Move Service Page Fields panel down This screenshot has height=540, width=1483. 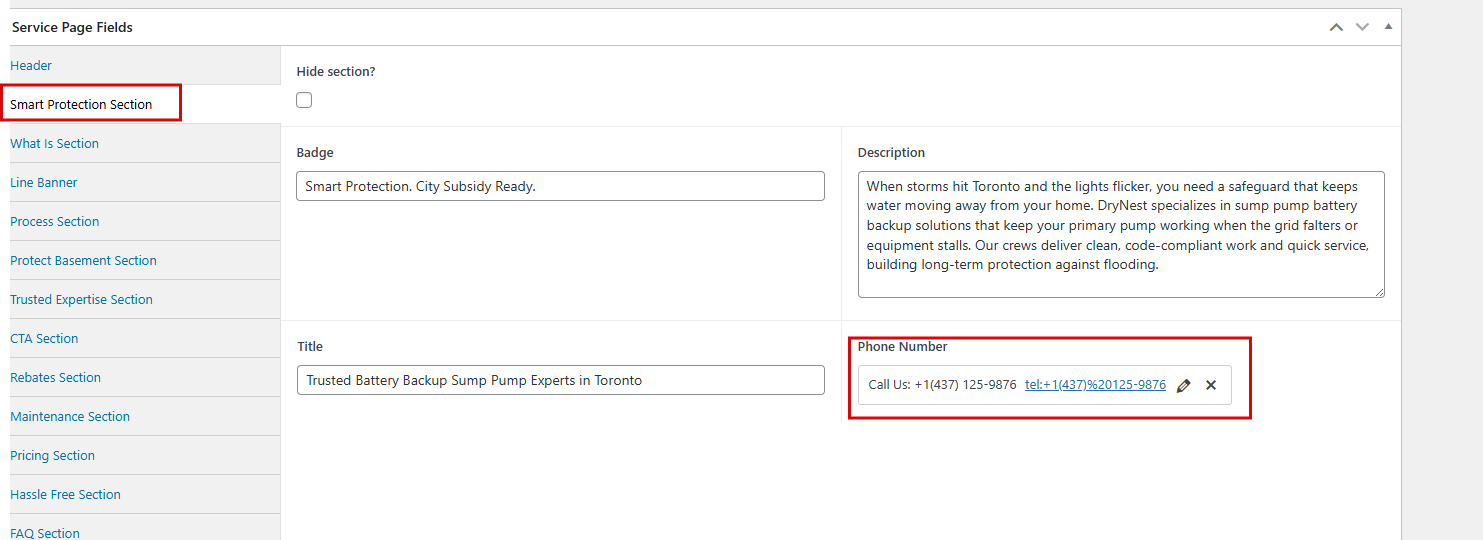pyautogui.click(x=1362, y=27)
